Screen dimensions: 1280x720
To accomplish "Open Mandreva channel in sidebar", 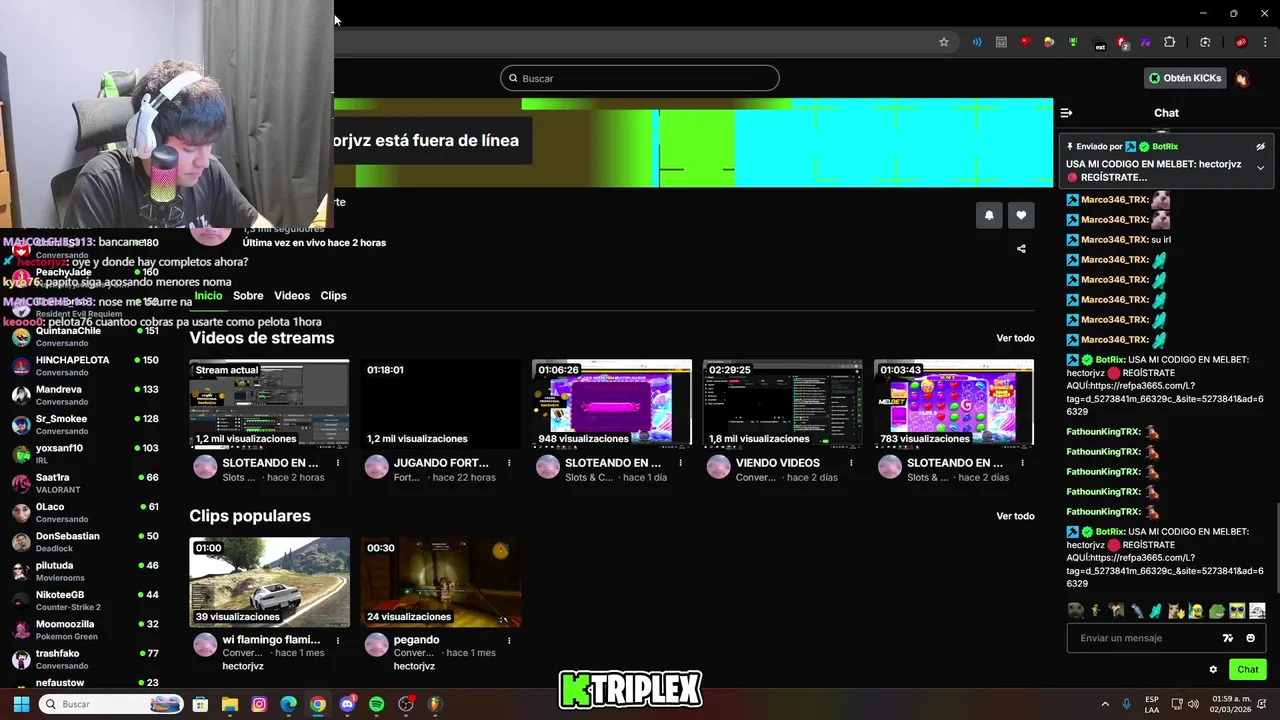I will 85,395.
